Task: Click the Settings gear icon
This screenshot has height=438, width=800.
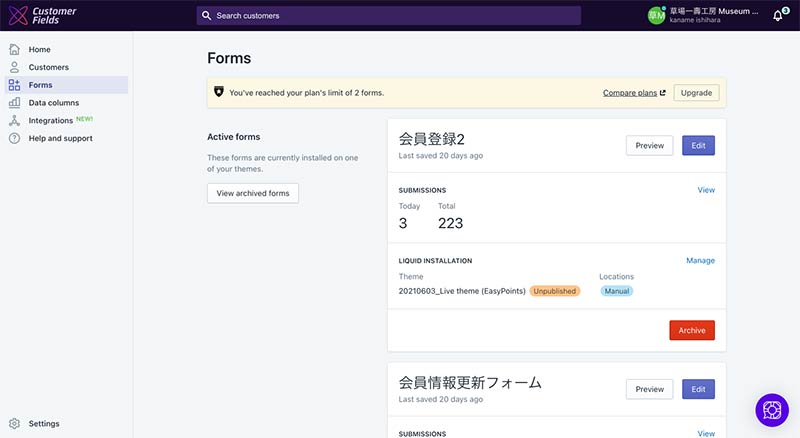Action: [x=14, y=423]
